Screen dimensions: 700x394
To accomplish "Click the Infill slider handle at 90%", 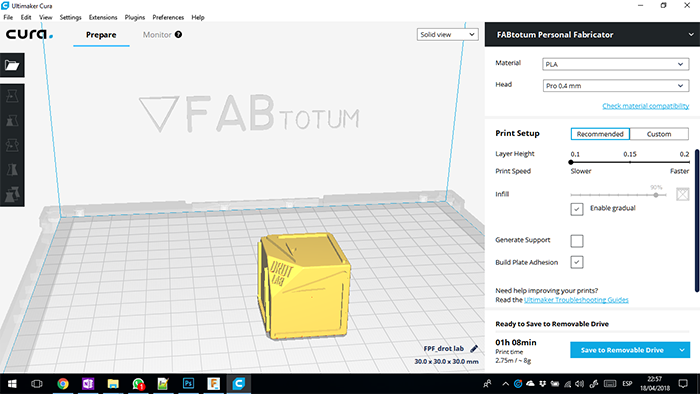I will pyautogui.click(x=656, y=195).
